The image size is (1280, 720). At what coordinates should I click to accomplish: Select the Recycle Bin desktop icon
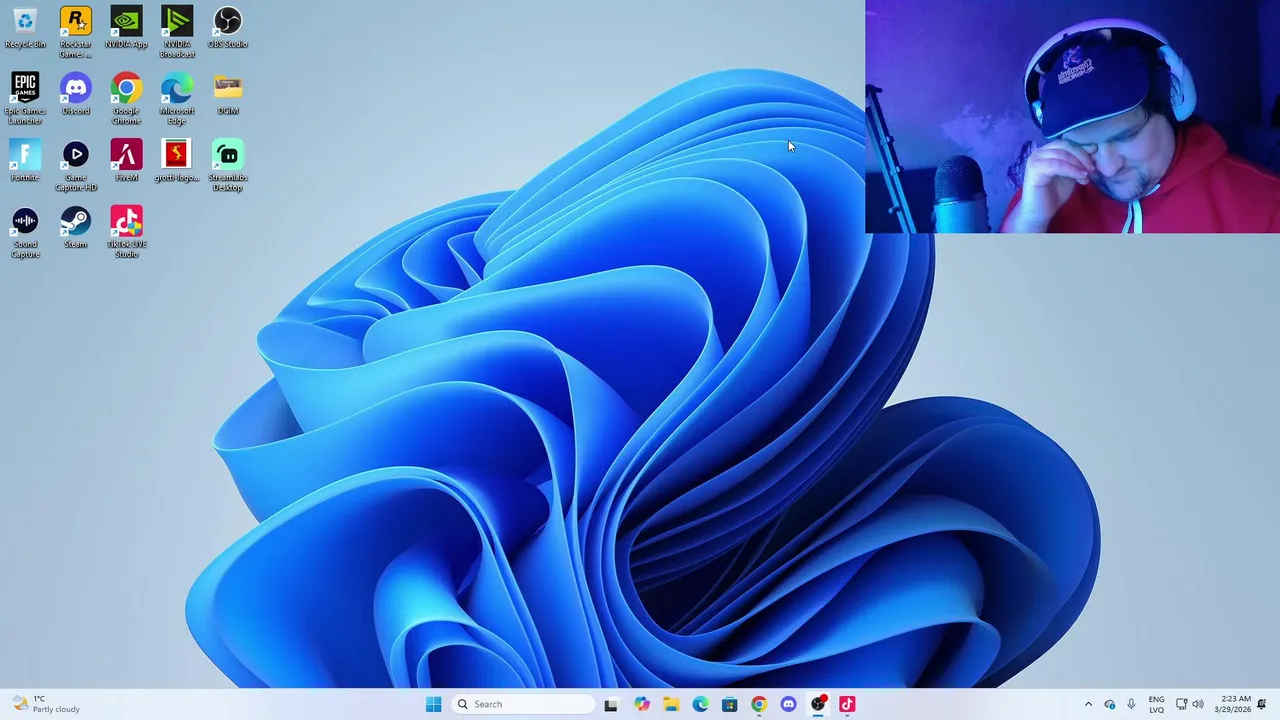coord(25,28)
